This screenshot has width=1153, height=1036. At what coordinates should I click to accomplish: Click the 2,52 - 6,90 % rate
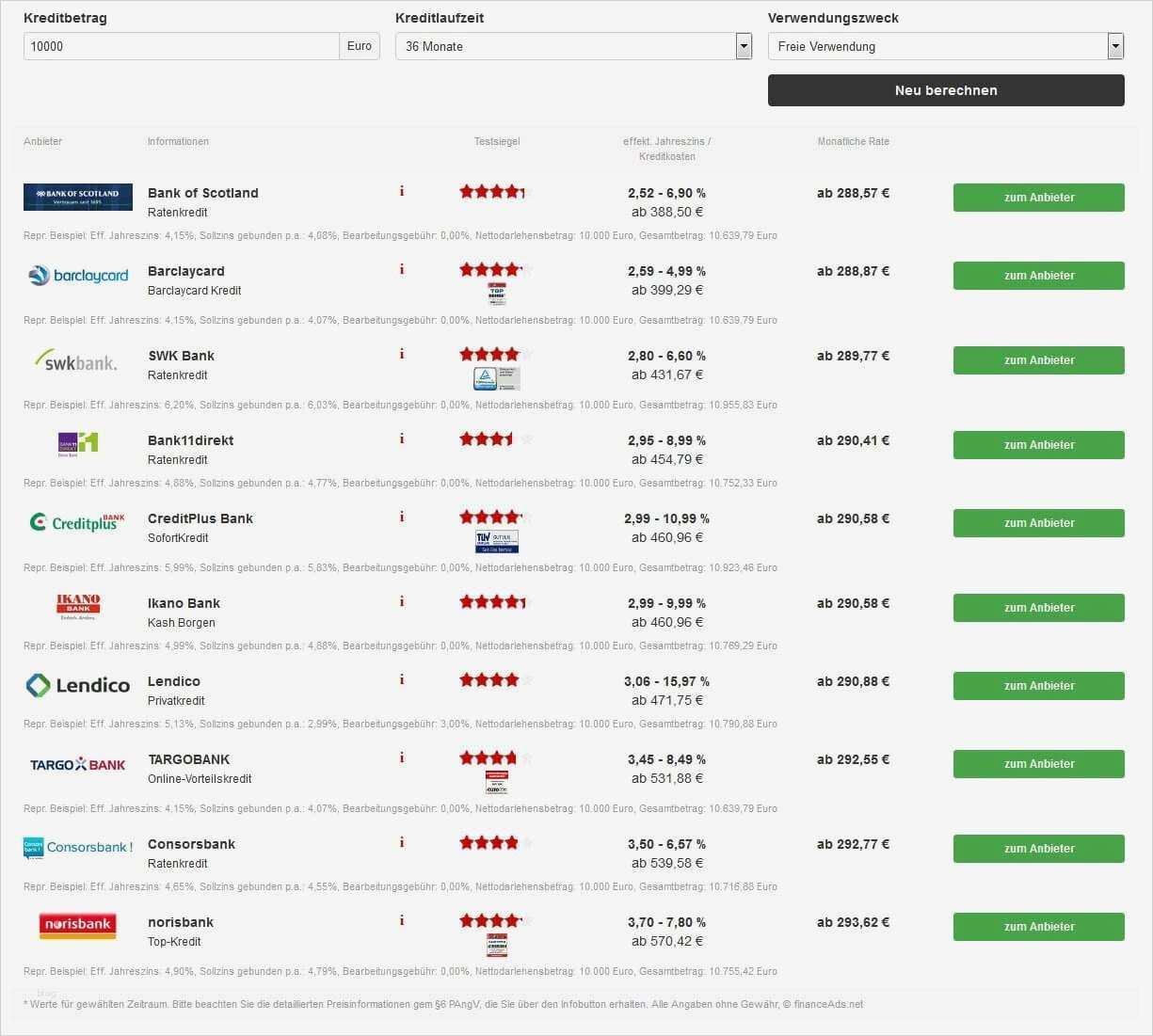point(666,193)
